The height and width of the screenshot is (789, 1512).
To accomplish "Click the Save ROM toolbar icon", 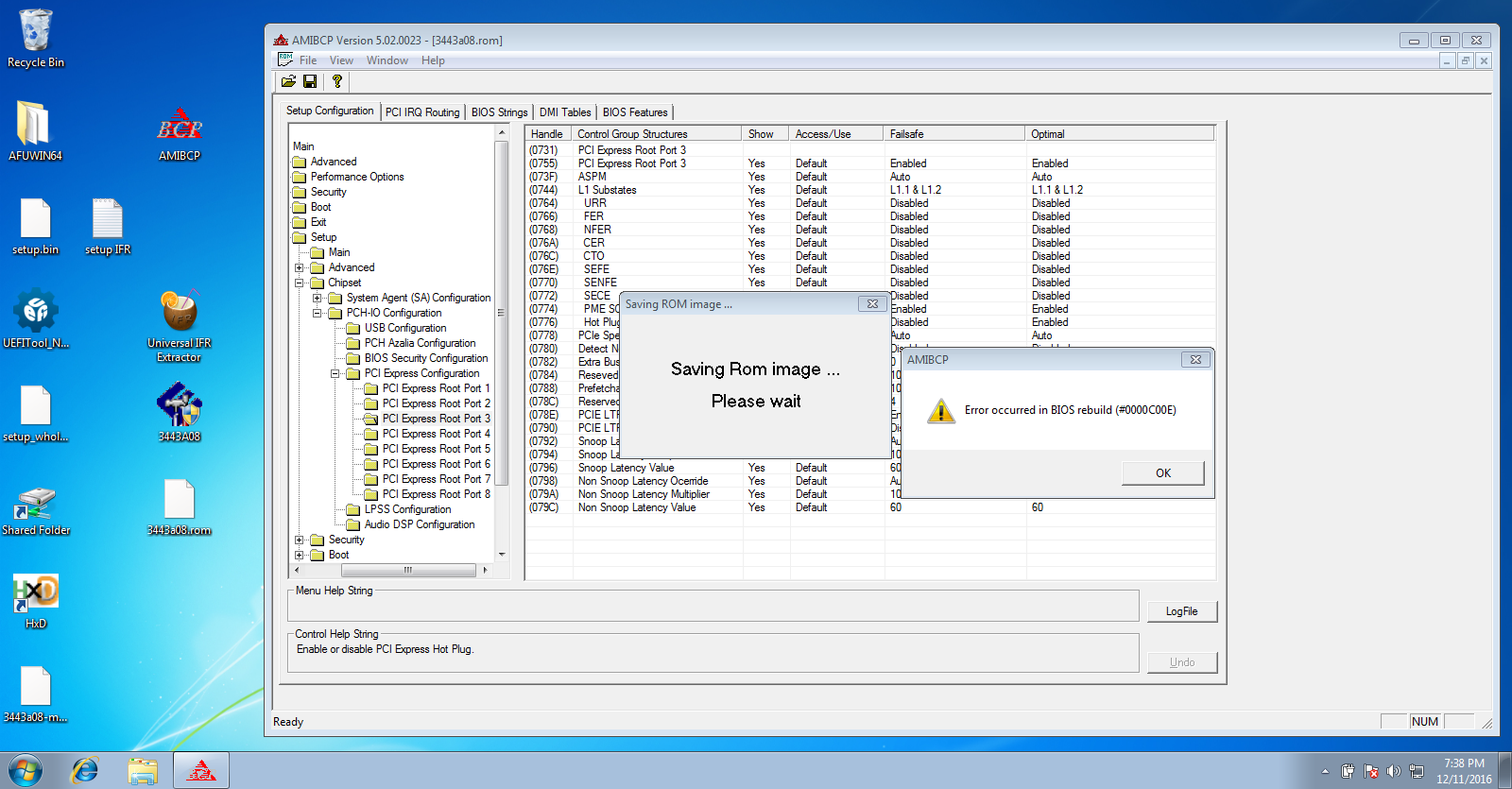I will 310,82.
